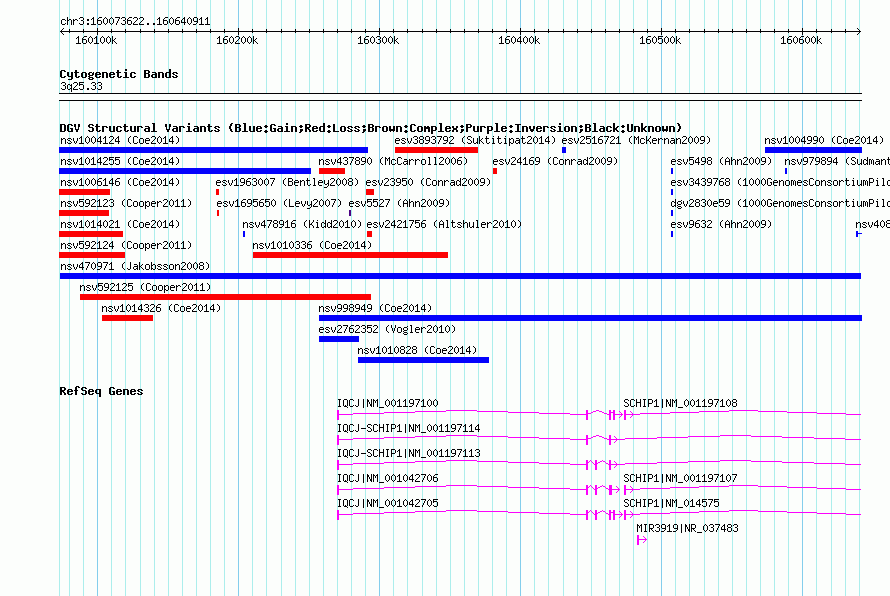Click the red loss bar under esv3893792
890x596 pixels.
[436, 150]
